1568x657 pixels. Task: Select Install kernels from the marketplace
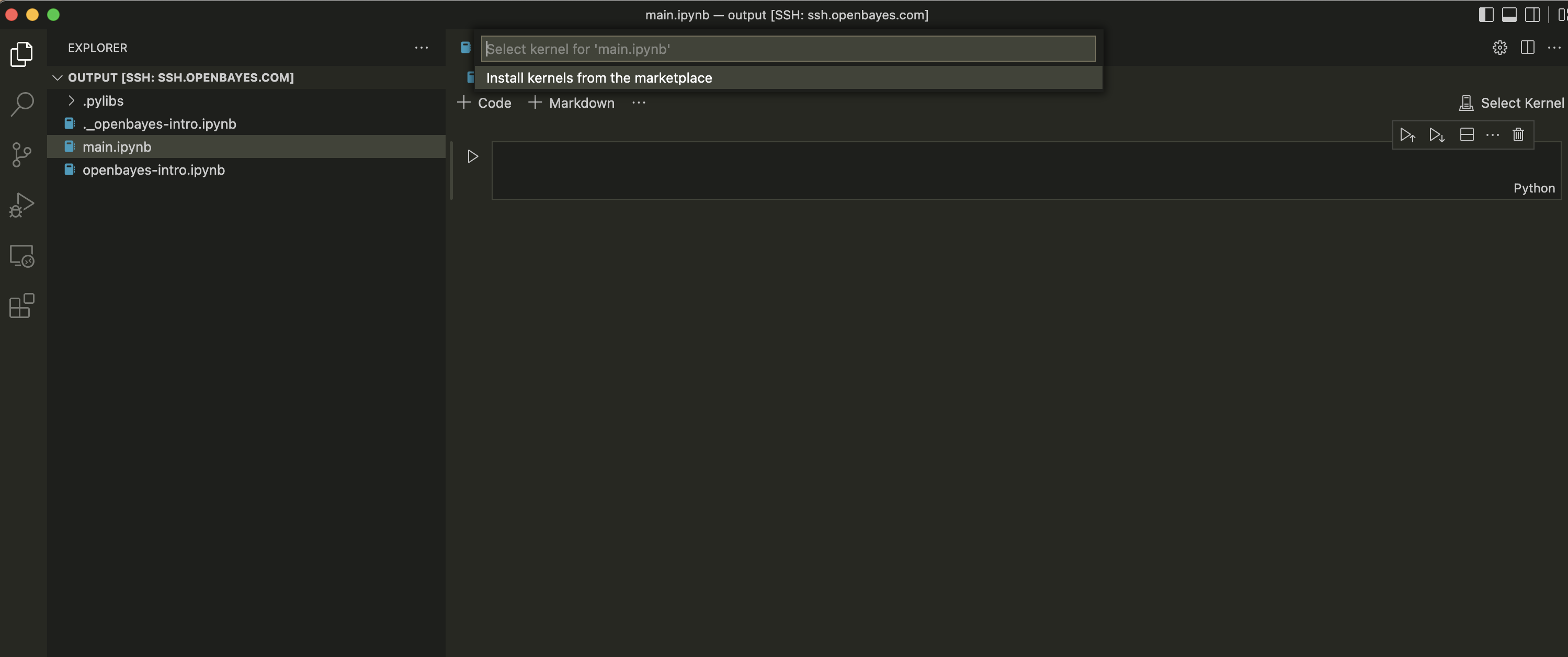(599, 78)
